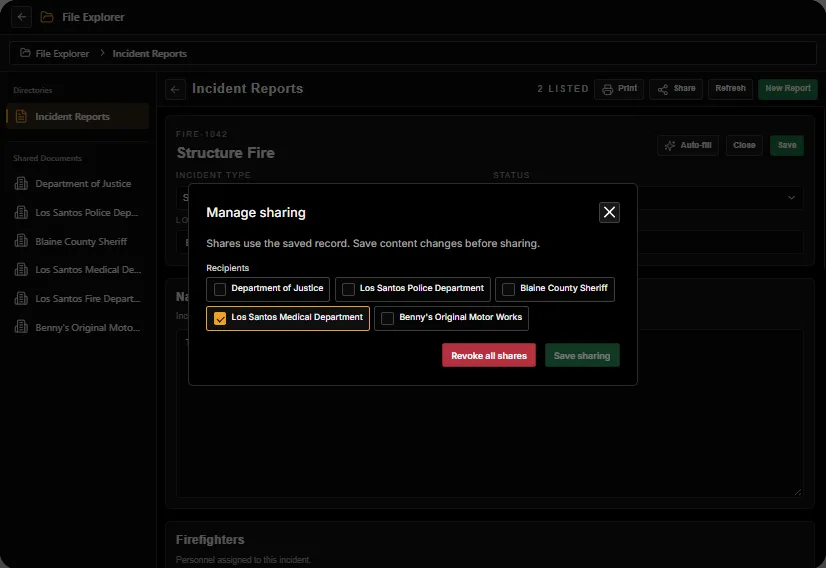
Task: Click the printer icon
Action: tap(607, 90)
